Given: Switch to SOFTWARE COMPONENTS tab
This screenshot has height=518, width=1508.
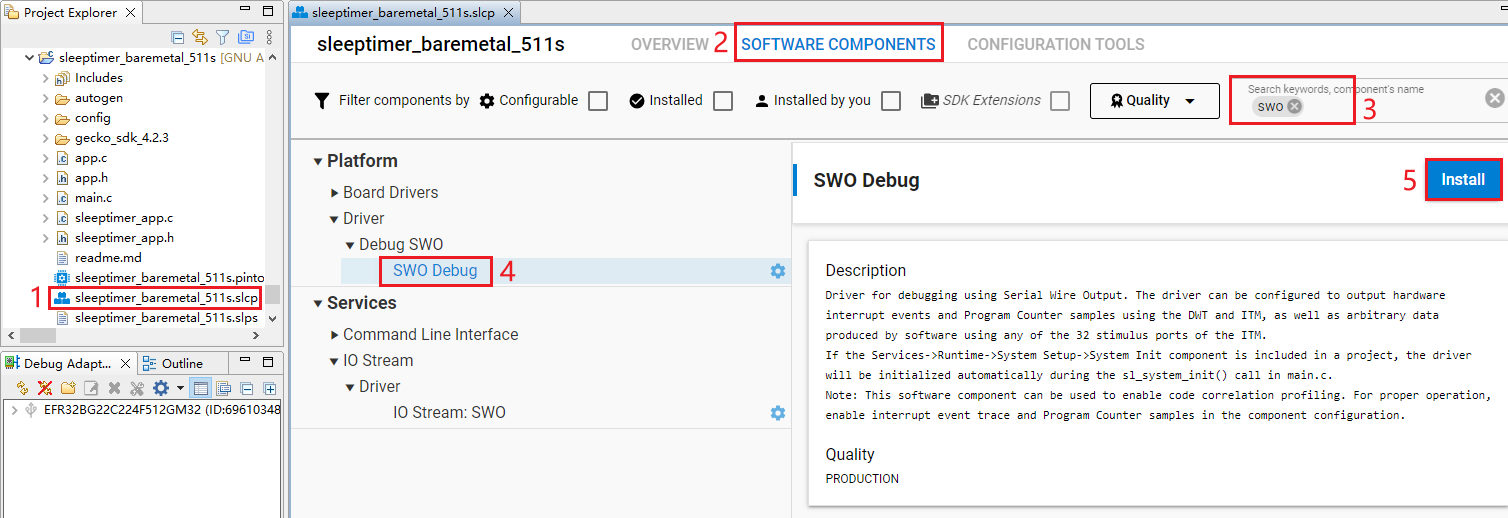Looking at the screenshot, I should coord(838,45).
